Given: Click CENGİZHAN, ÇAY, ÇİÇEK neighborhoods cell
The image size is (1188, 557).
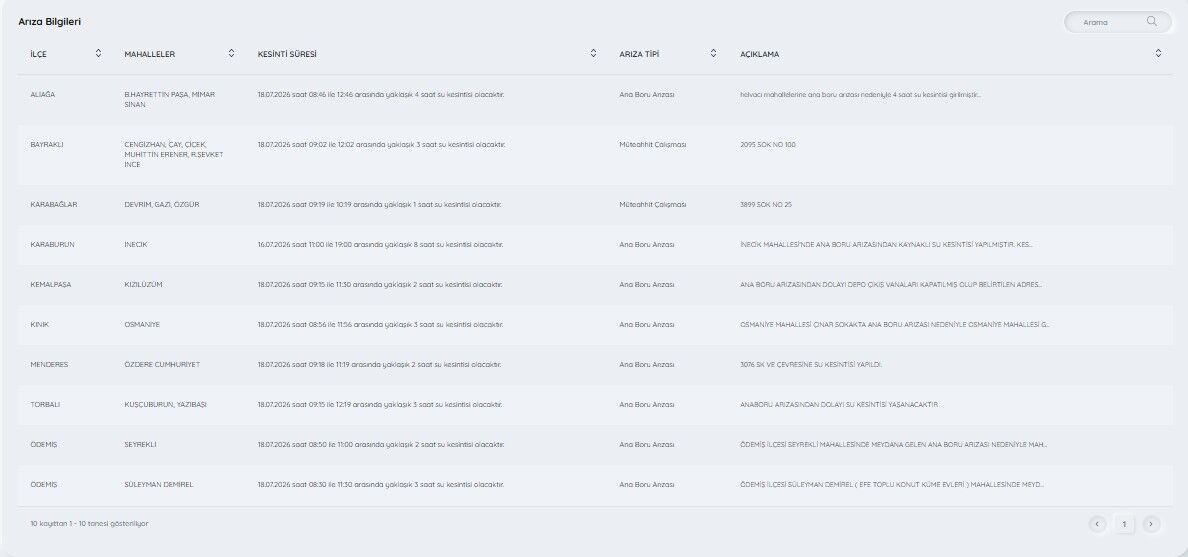Looking at the screenshot, I should [174, 155].
